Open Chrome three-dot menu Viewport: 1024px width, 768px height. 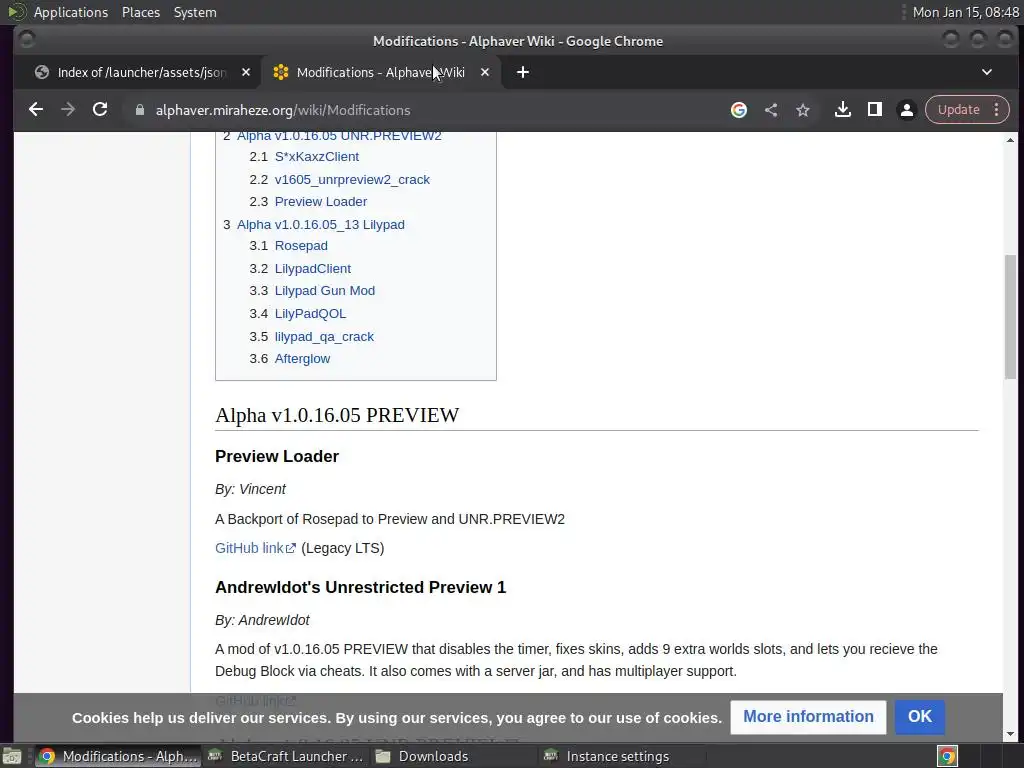[x=997, y=110]
